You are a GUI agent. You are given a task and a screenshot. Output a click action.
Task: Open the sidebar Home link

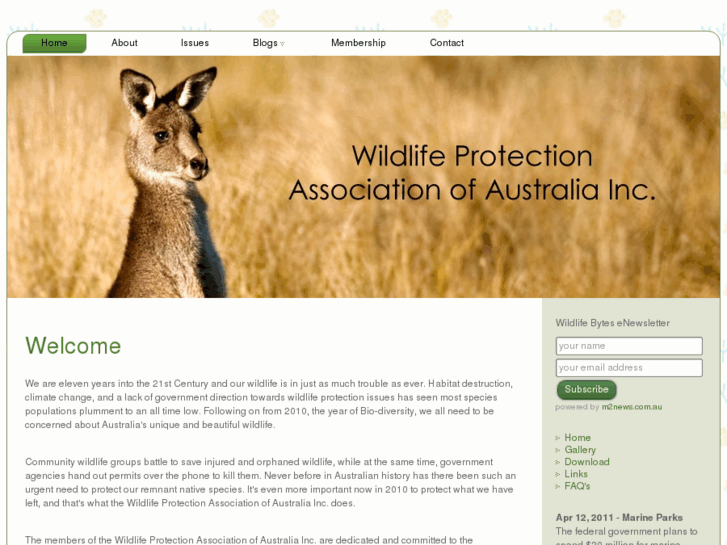(x=577, y=437)
